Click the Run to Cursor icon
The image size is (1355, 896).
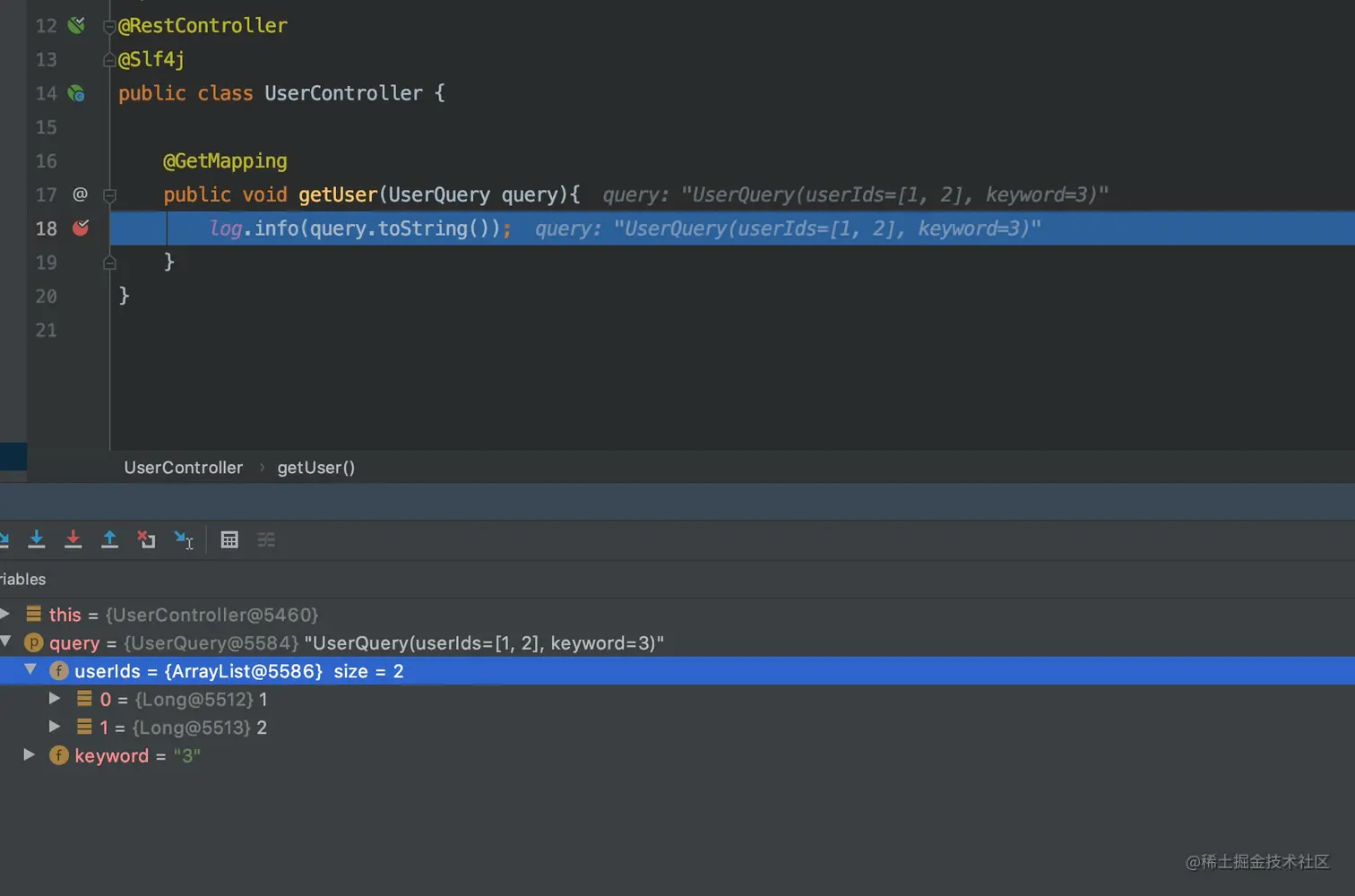pyautogui.click(x=184, y=539)
